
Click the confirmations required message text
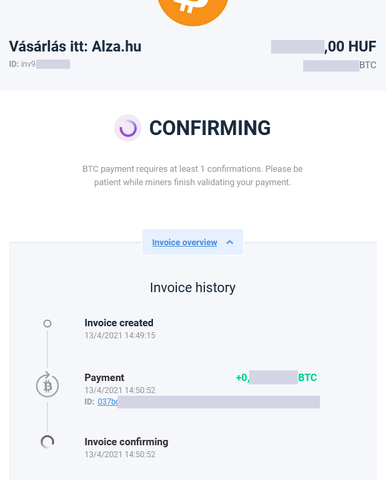(x=193, y=176)
